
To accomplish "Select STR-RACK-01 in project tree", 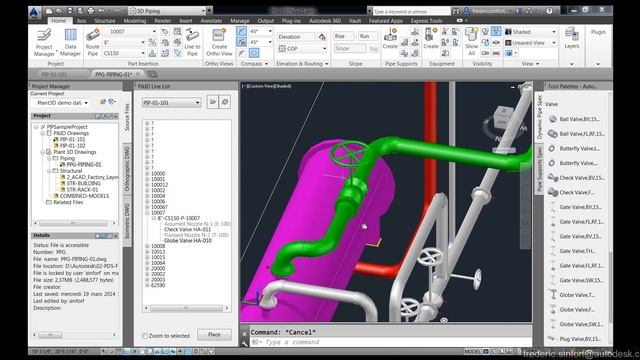I will (82, 190).
